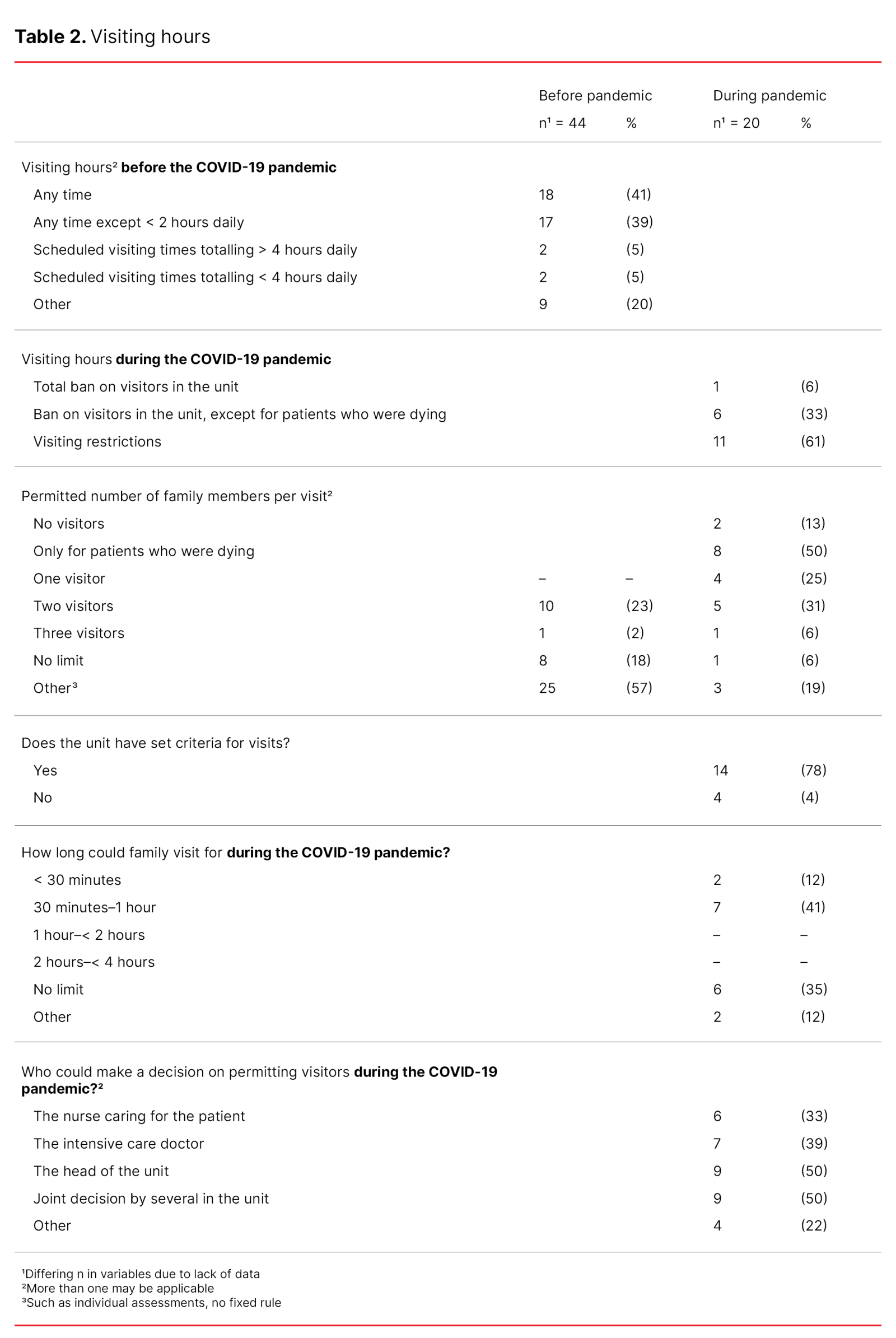Click the 'During pandemic' column header
The height and width of the screenshot is (1338, 896).
pos(769,95)
